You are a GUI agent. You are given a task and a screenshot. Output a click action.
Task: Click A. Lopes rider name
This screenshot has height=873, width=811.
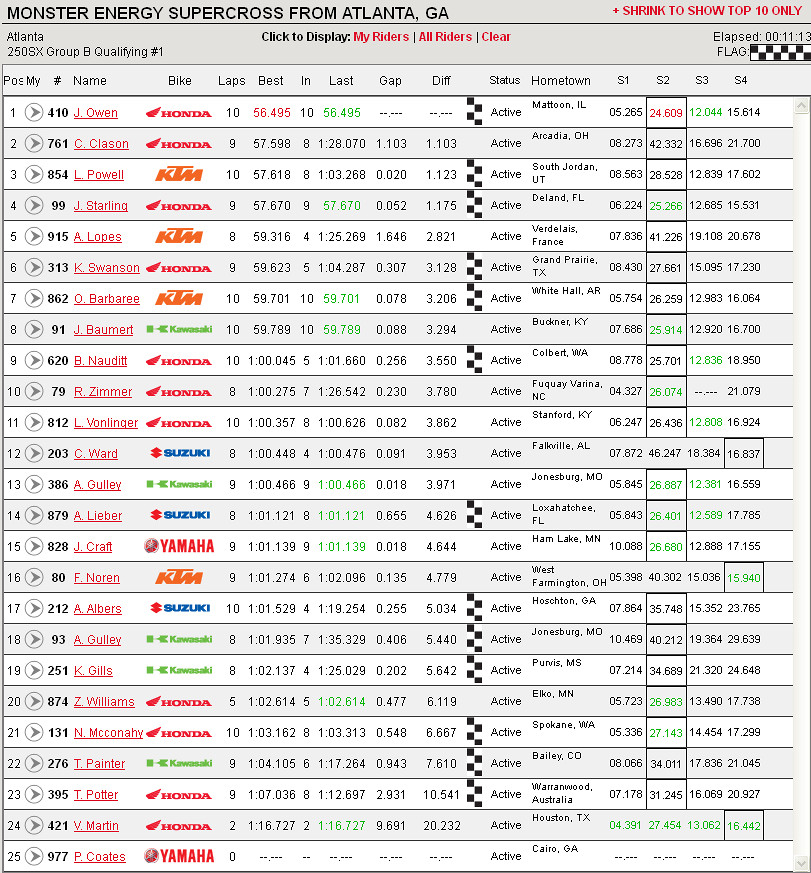(x=97, y=237)
